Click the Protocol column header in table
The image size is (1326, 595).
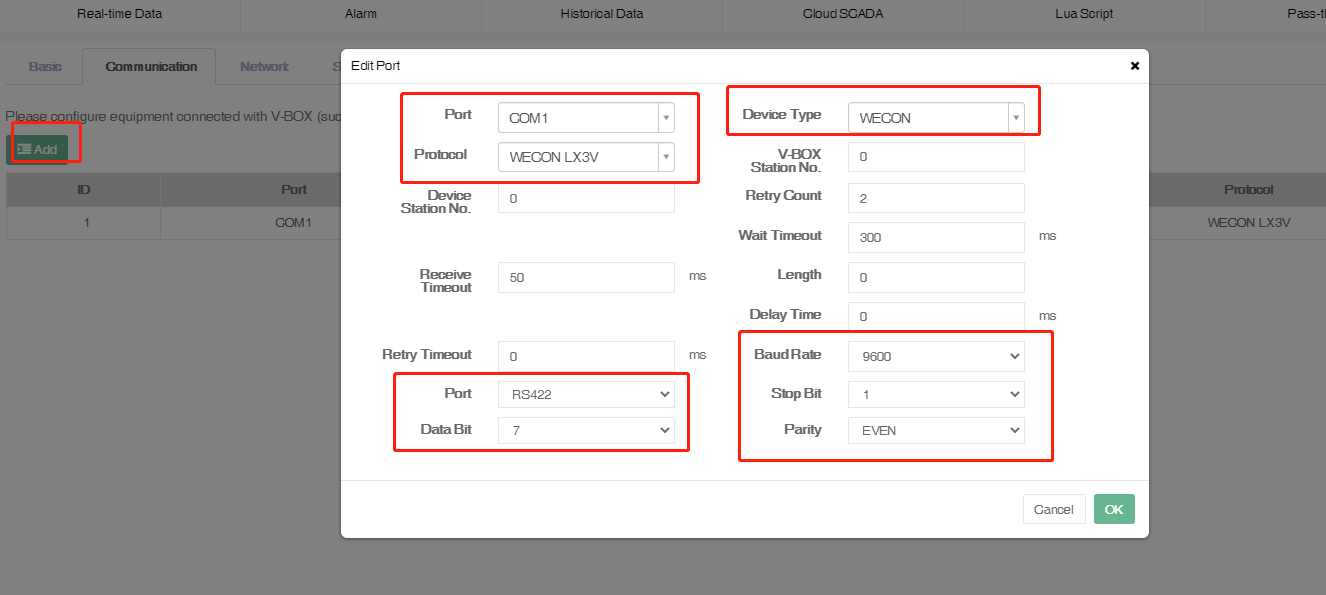[1249, 189]
